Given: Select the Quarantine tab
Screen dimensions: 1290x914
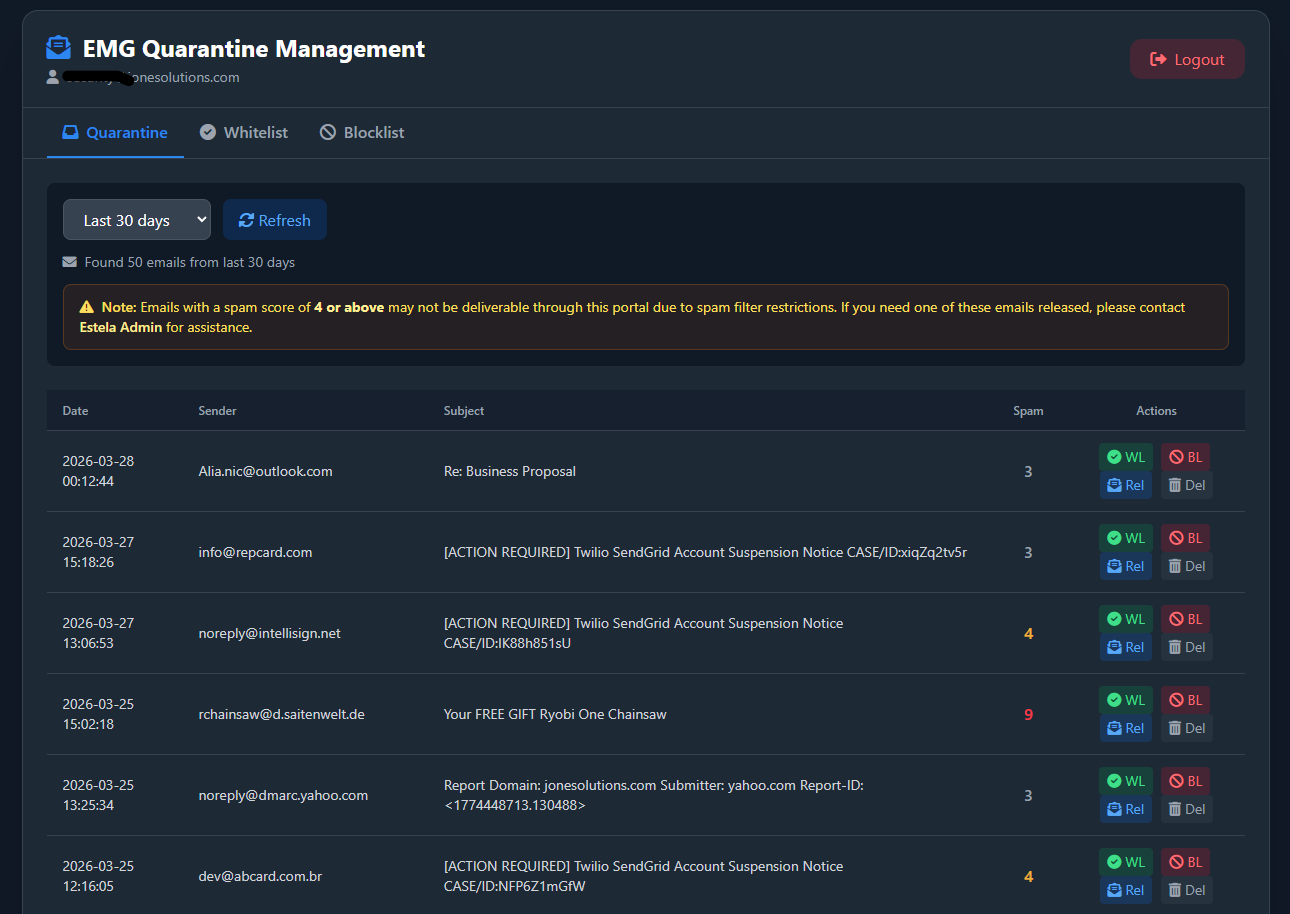Looking at the screenshot, I should [115, 132].
